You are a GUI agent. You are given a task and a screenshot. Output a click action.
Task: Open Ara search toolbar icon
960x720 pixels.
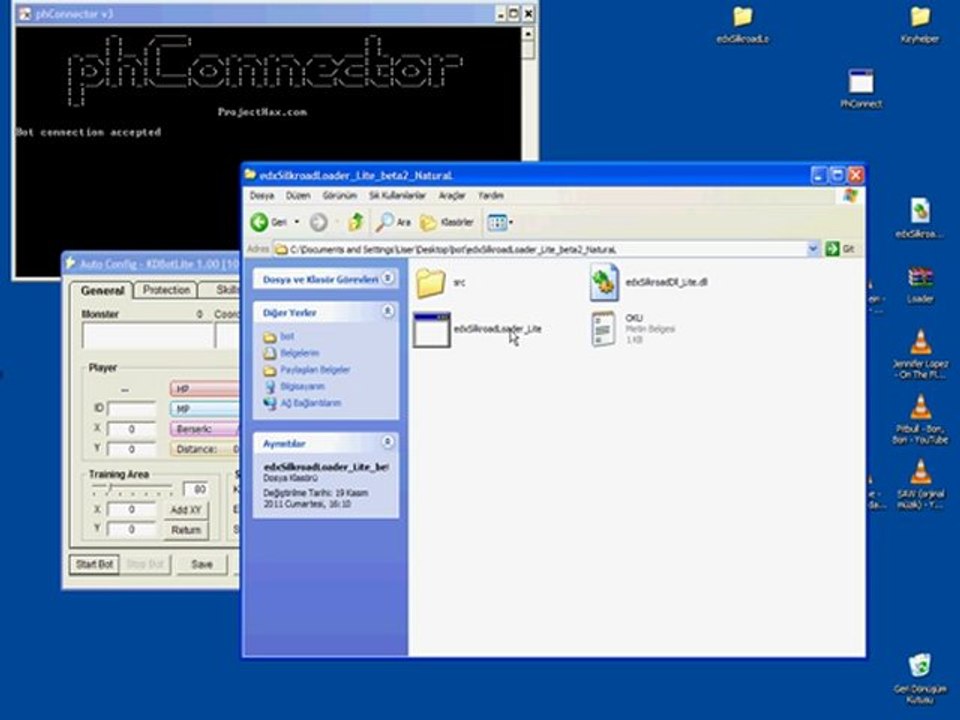pos(384,222)
